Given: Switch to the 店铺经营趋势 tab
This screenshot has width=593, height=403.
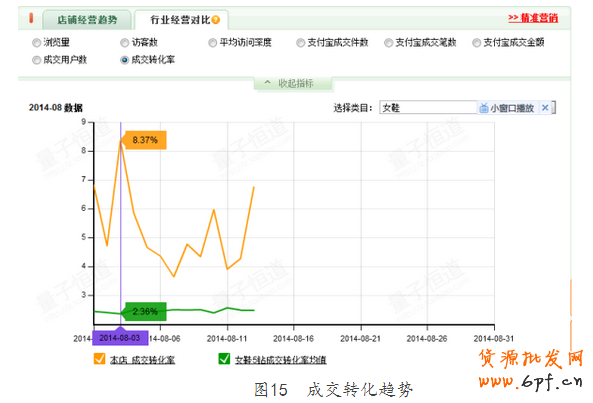Looking at the screenshot, I should (87, 20).
